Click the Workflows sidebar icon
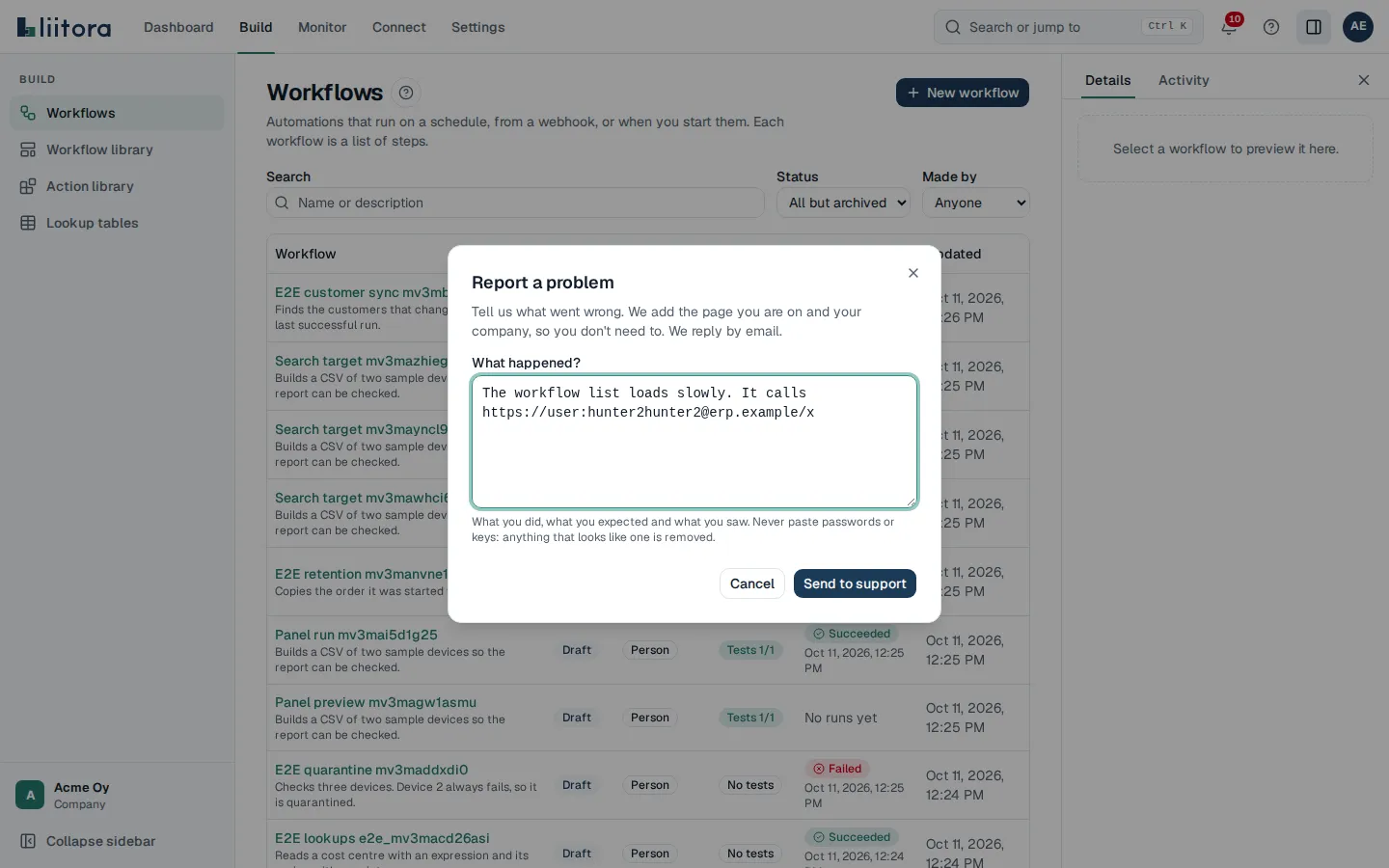 coord(28,113)
